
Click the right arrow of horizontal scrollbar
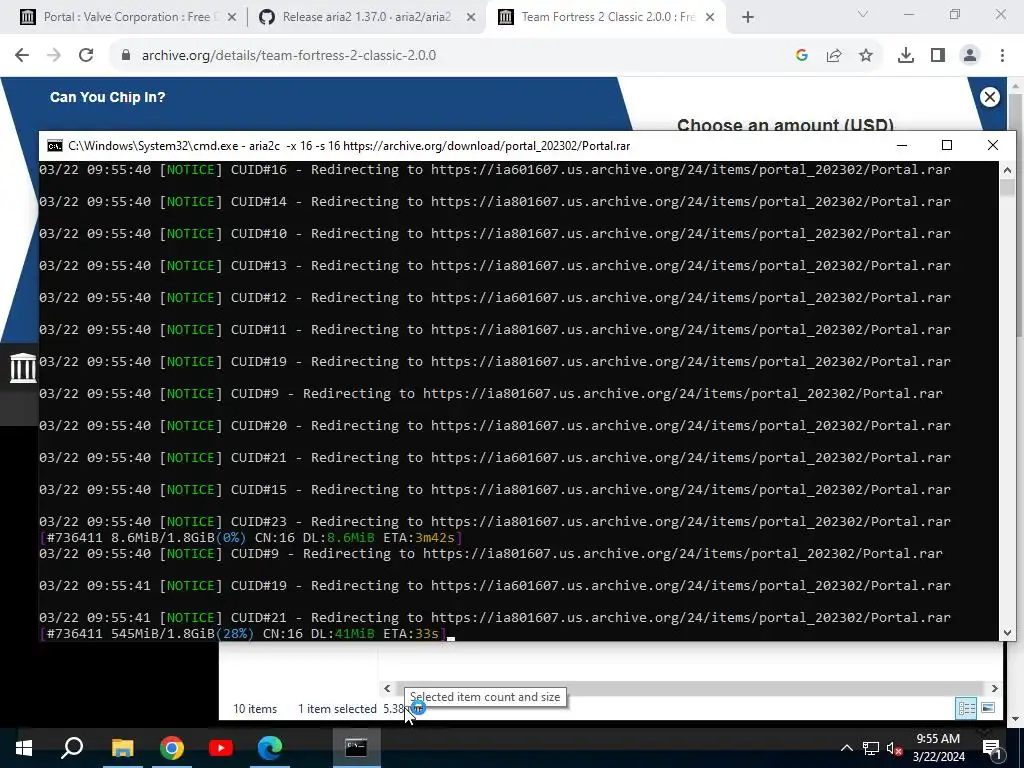(x=995, y=688)
